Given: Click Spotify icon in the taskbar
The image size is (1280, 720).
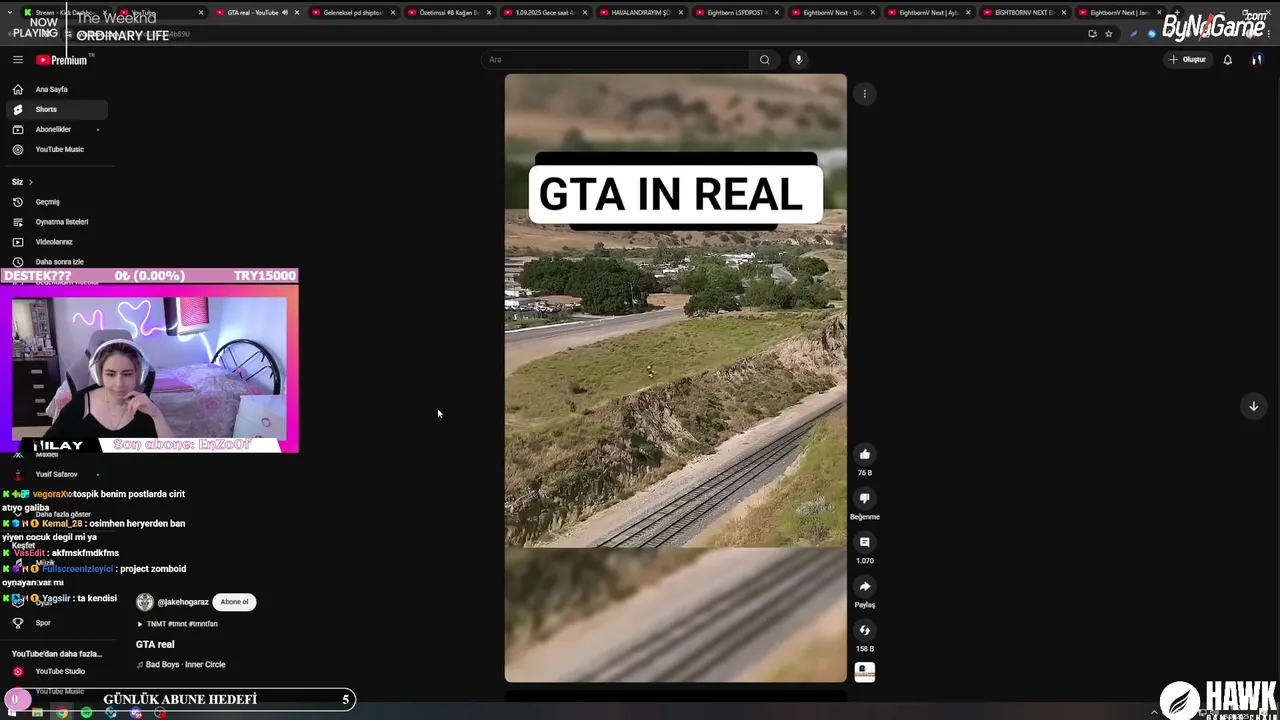Looking at the screenshot, I should click(x=86, y=712).
